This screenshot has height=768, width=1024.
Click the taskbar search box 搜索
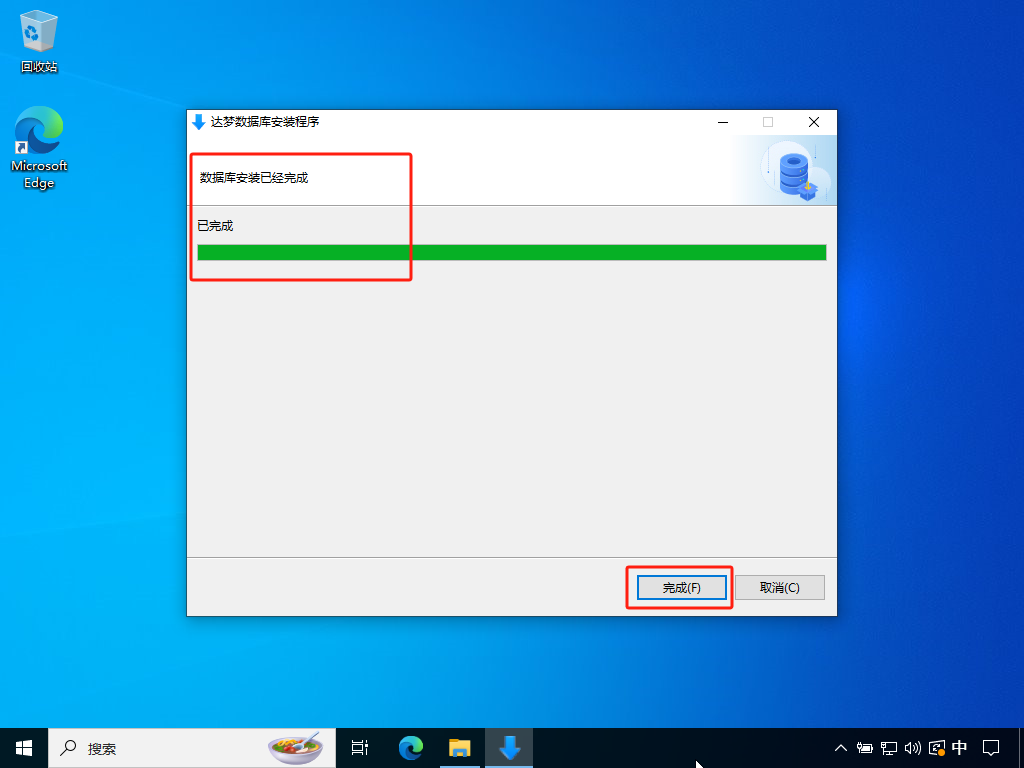191,748
